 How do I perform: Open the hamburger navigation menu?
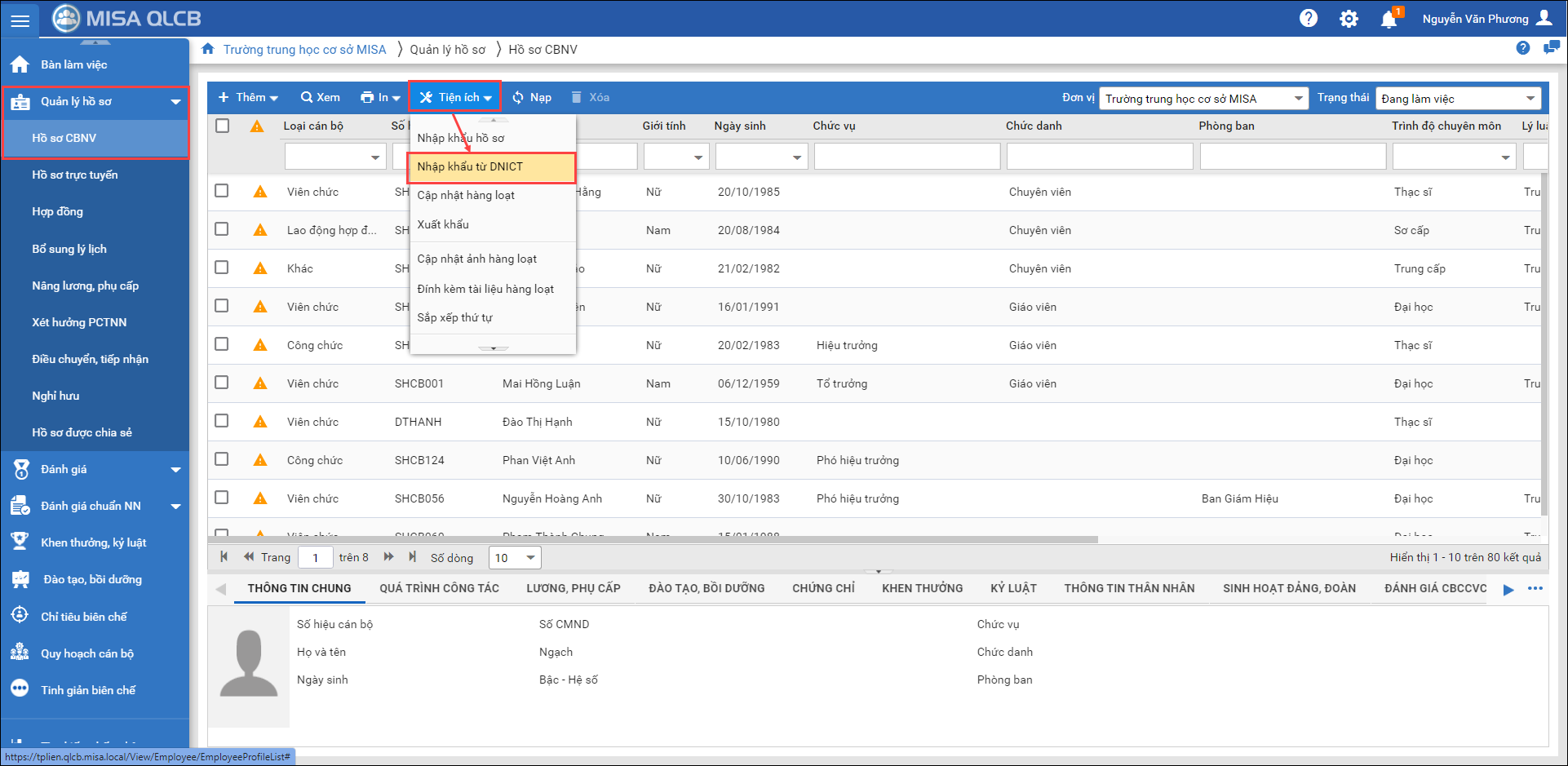pyautogui.click(x=20, y=20)
